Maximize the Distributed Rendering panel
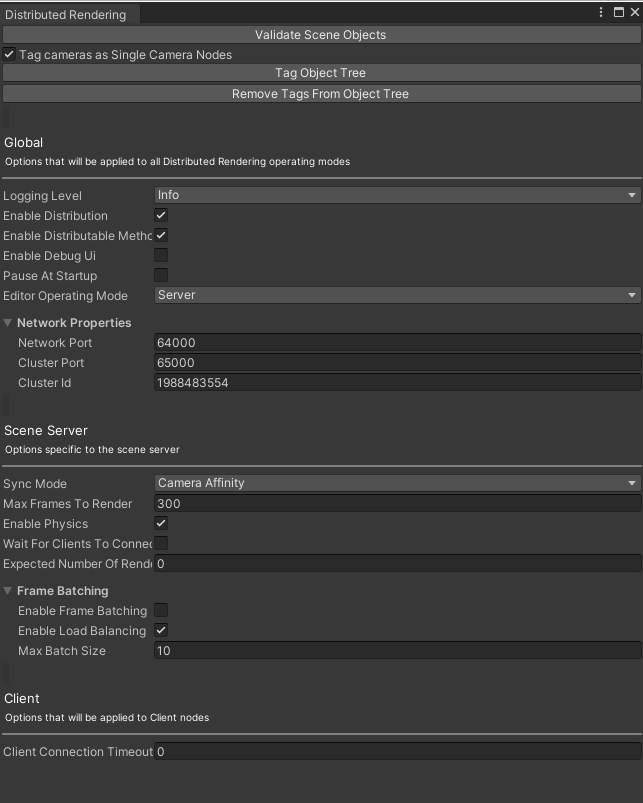 point(618,13)
